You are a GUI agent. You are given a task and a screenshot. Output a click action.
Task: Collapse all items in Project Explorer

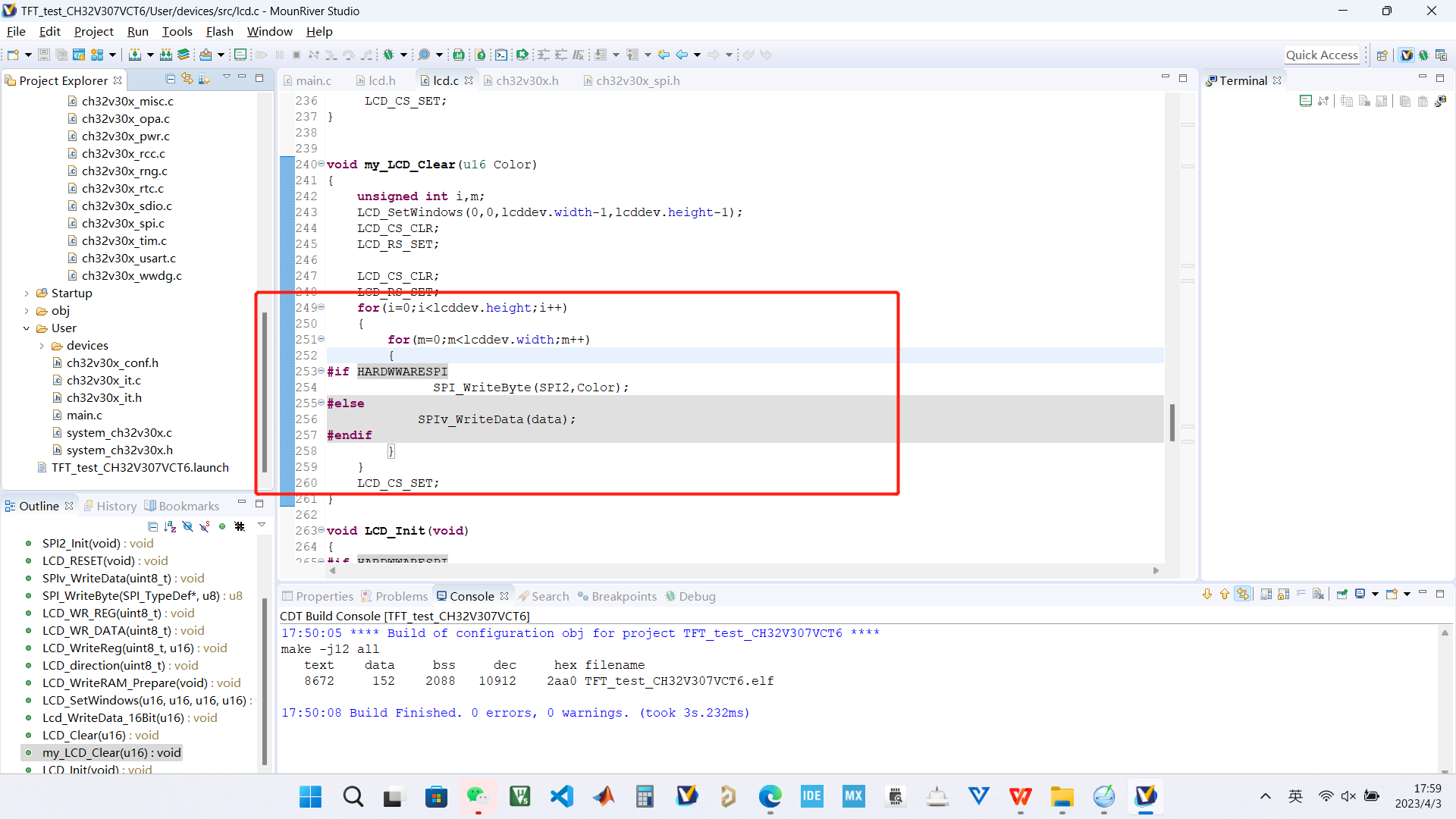[171, 79]
